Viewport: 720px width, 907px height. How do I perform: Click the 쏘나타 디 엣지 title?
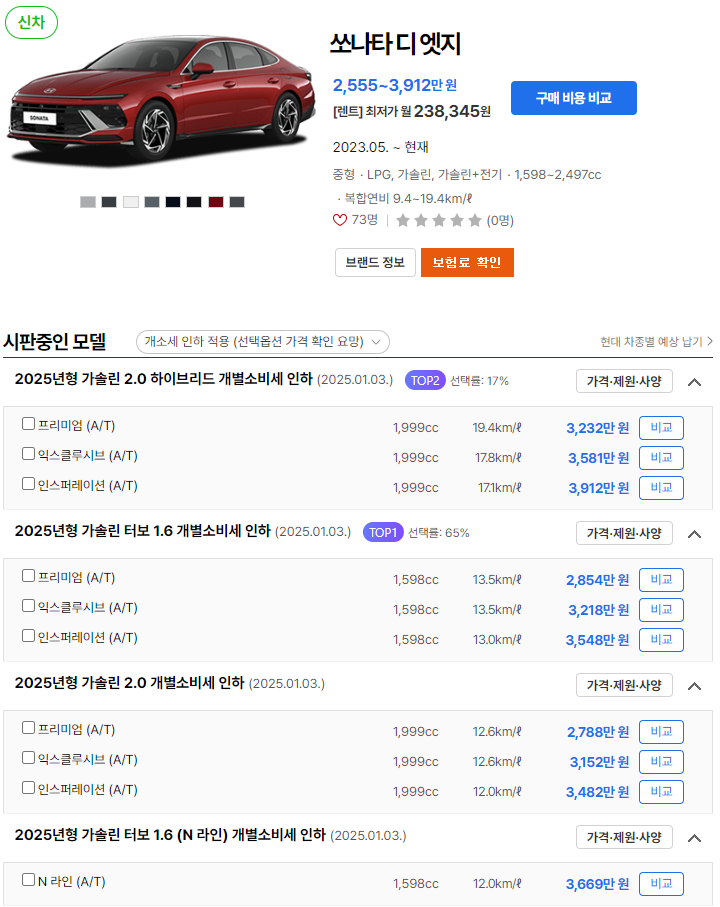point(396,44)
